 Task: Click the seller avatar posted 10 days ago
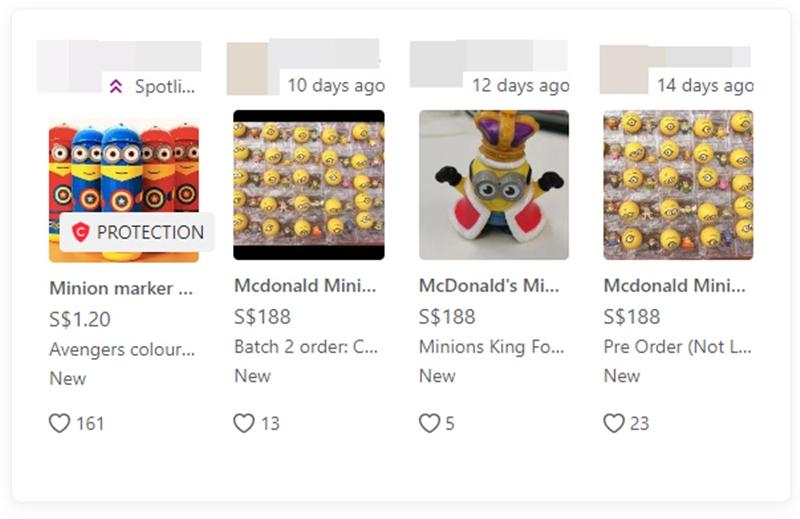246,69
